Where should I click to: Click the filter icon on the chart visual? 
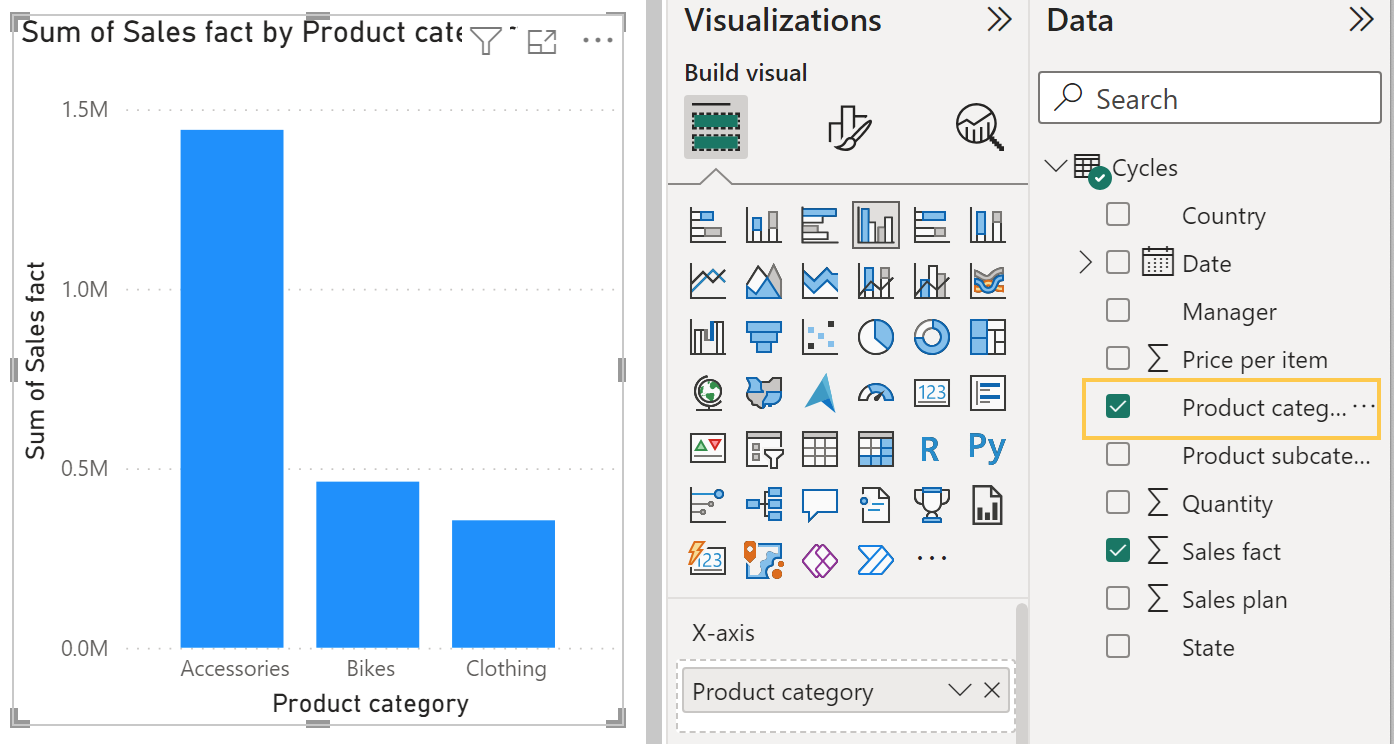pyautogui.click(x=486, y=41)
